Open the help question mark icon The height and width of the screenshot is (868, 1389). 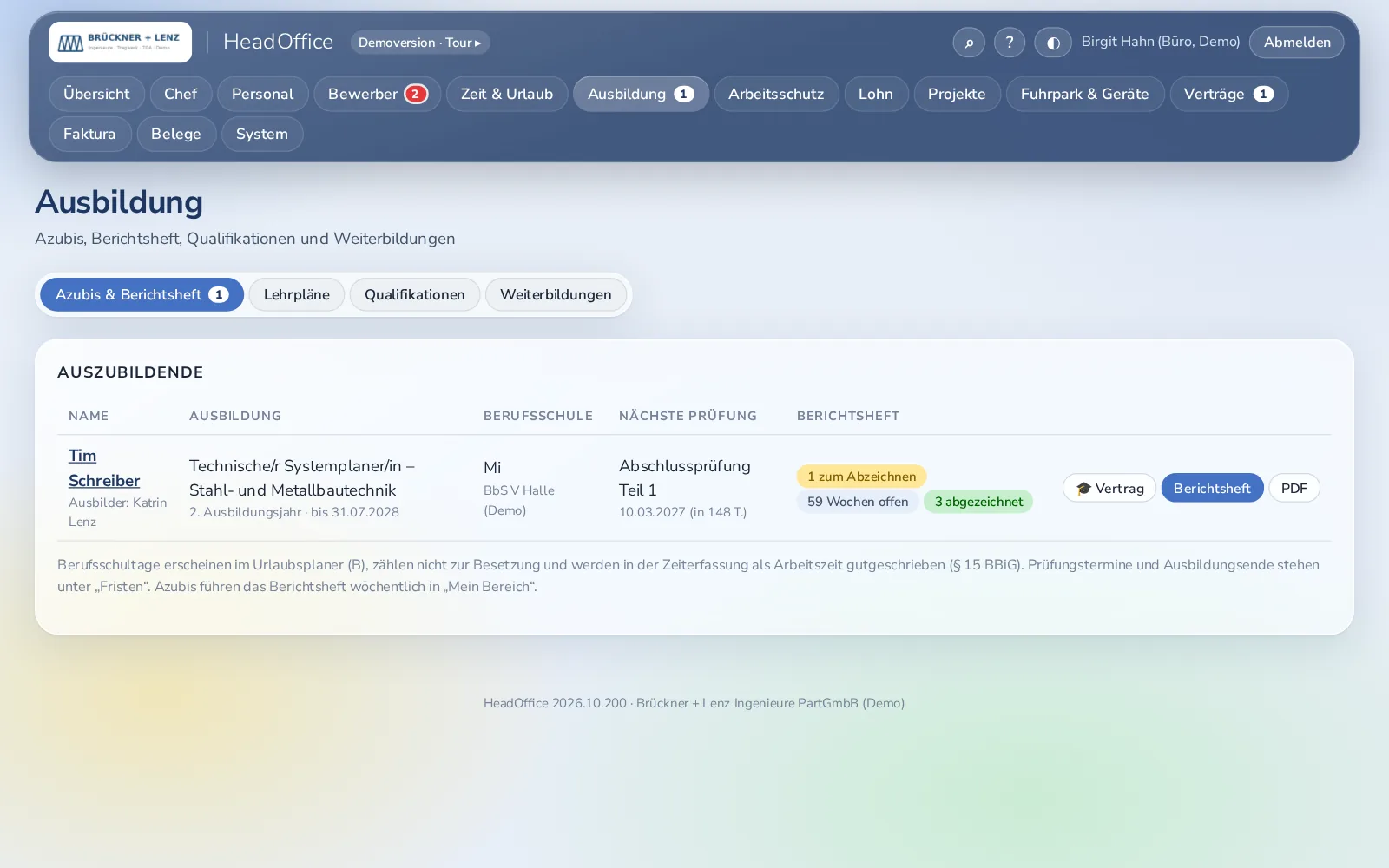[1010, 42]
